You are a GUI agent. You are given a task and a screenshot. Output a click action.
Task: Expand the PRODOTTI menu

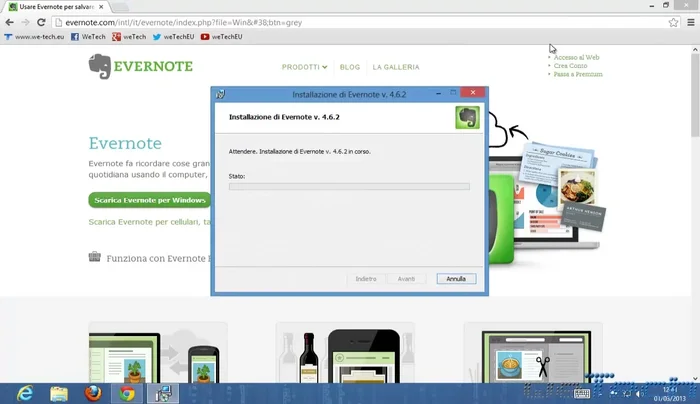[304, 67]
